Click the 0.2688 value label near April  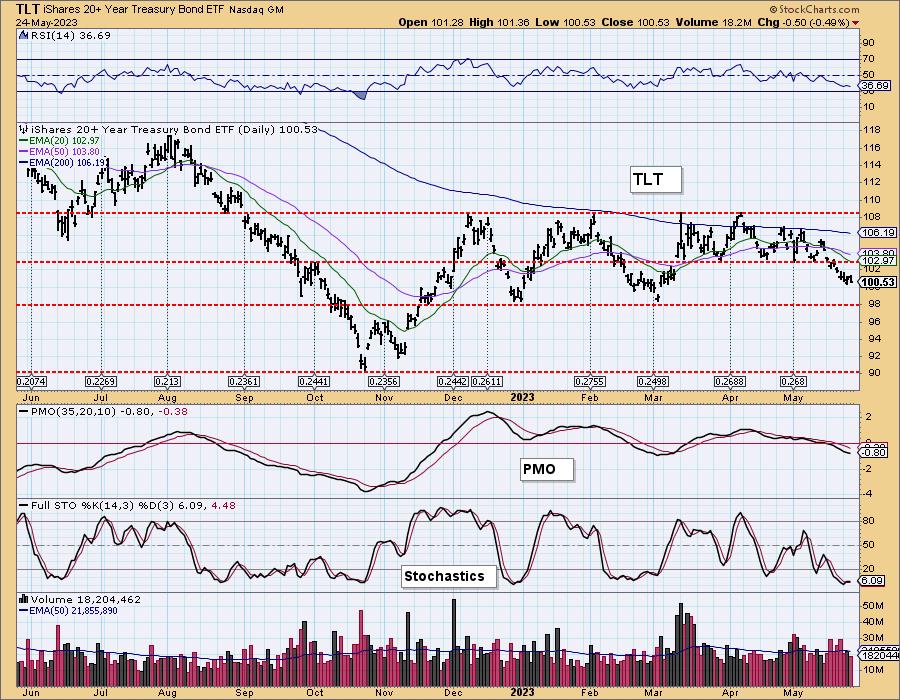(730, 382)
